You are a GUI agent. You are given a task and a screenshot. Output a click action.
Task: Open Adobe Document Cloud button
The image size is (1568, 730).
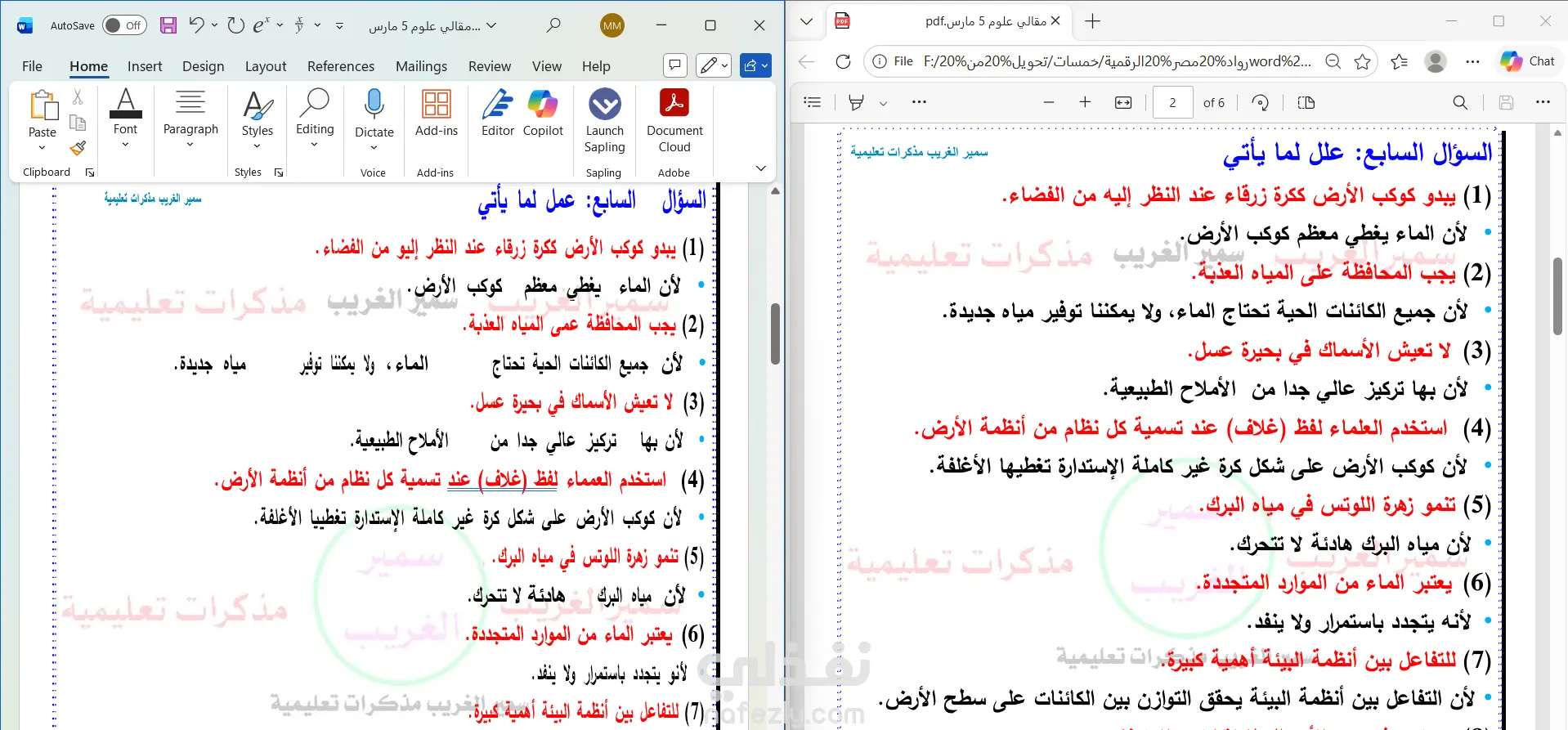pos(674,120)
